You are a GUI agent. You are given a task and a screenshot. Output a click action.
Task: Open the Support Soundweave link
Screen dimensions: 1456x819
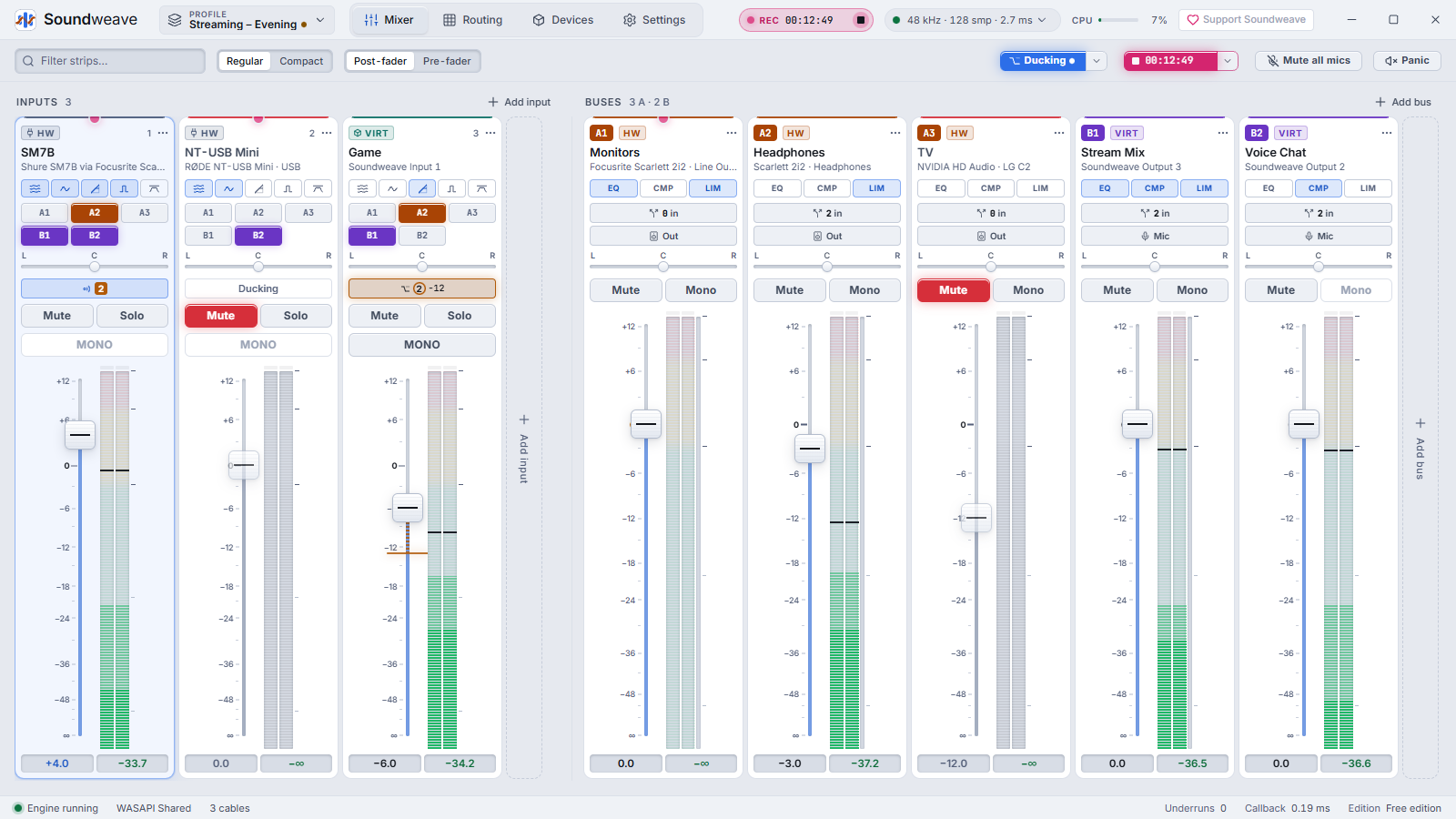(1246, 20)
